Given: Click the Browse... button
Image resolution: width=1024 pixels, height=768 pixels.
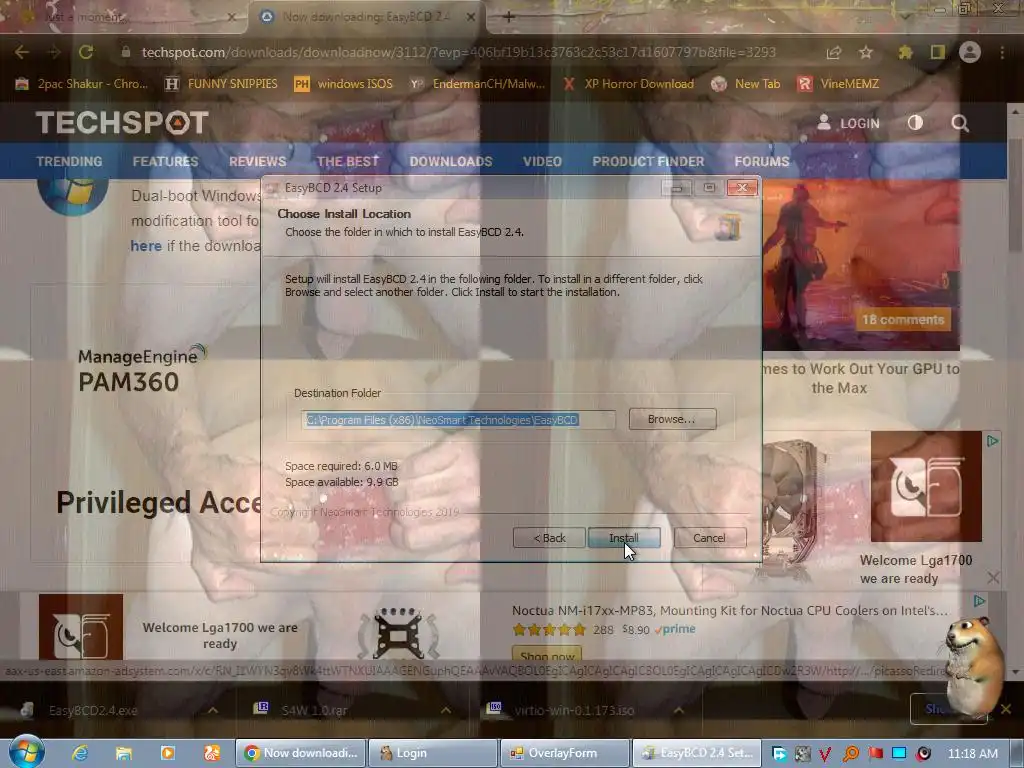Looking at the screenshot, I should click(672, 419).
